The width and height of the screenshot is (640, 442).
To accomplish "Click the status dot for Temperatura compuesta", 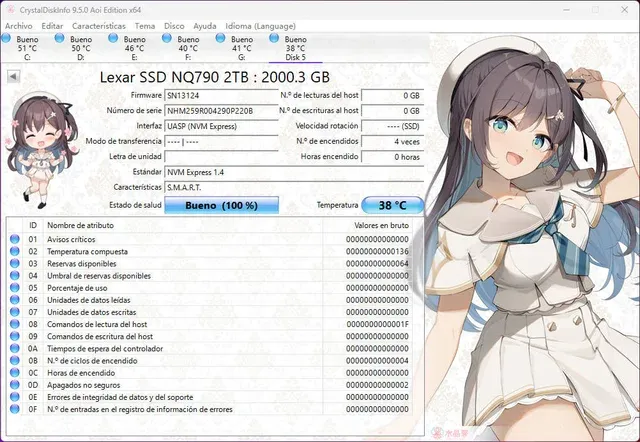I will tap(15, 251).
